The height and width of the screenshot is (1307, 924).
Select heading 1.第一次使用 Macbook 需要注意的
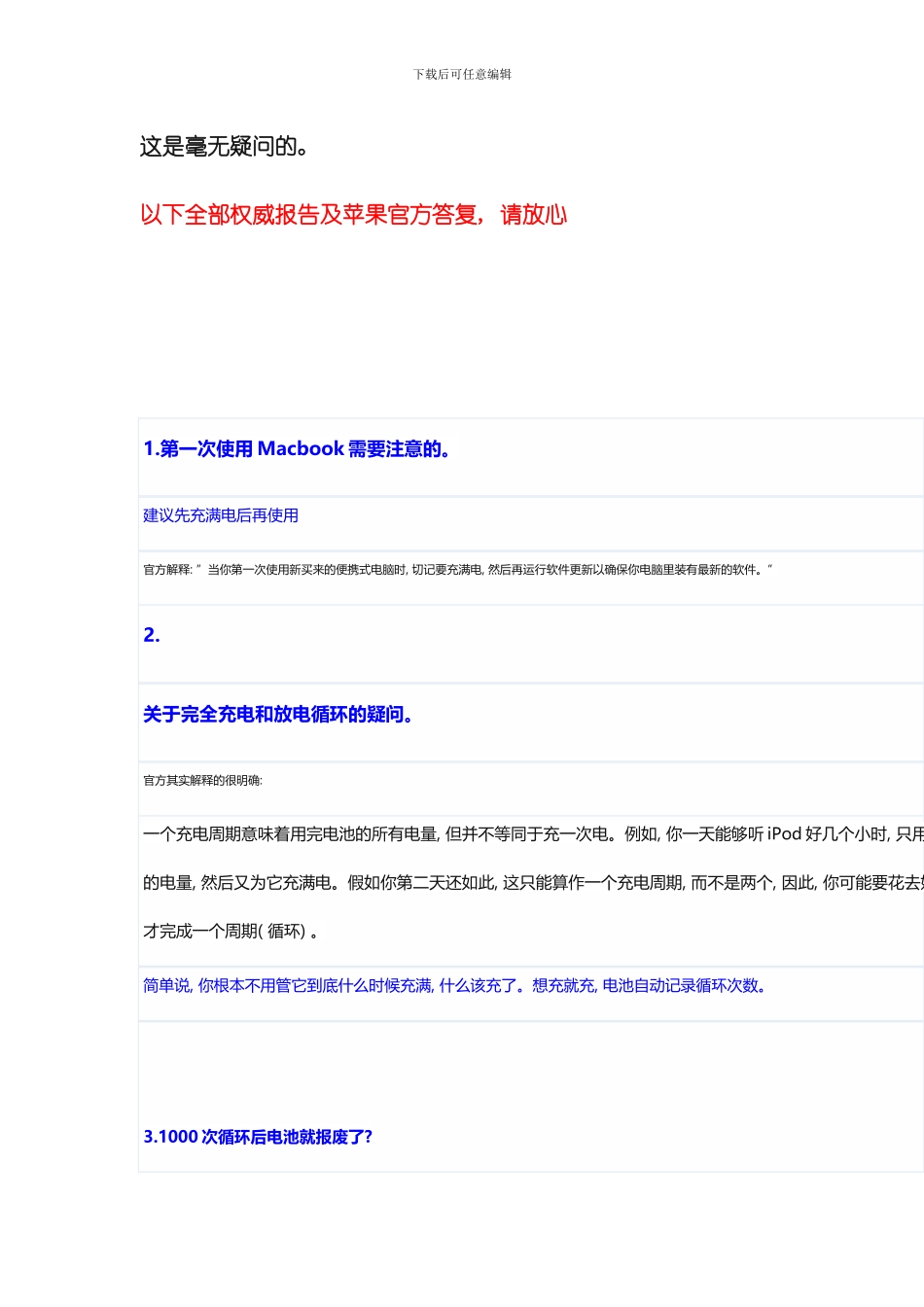tap(297, 449)
